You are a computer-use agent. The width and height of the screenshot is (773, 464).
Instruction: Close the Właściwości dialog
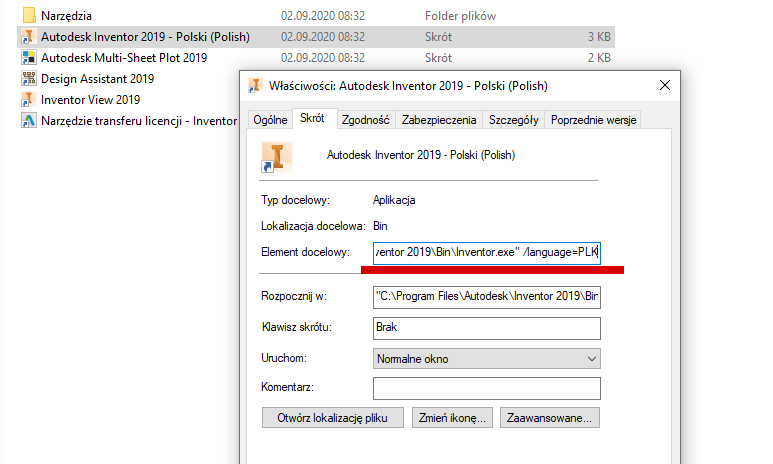tap(665, 85)
